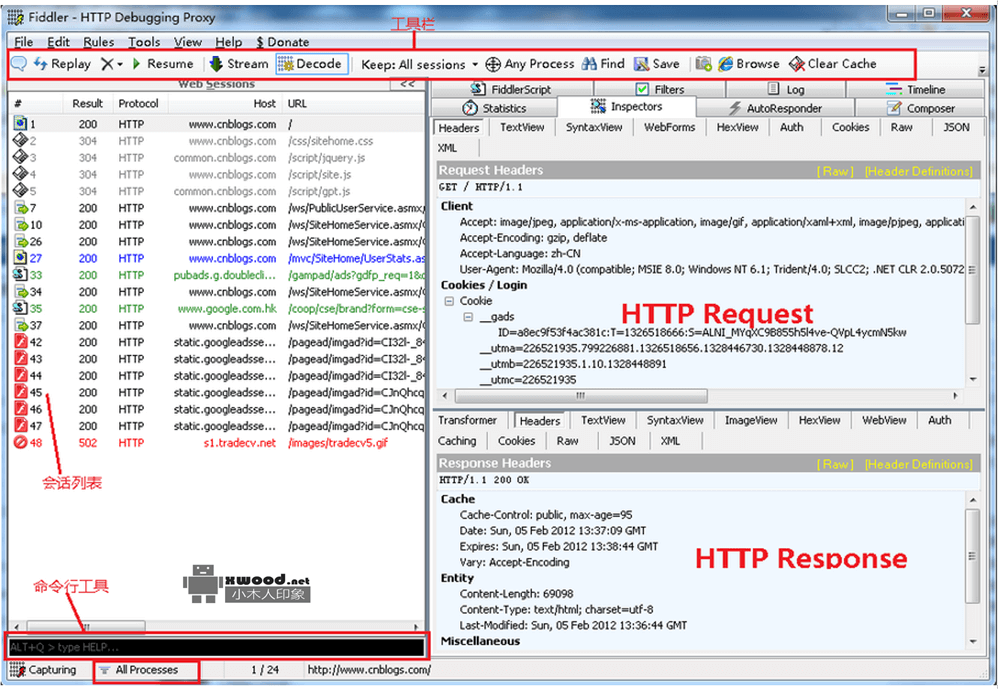Viewport: 999px width, 689px height.
Task: Select request TextView tab
Action: tap(522, 127)
